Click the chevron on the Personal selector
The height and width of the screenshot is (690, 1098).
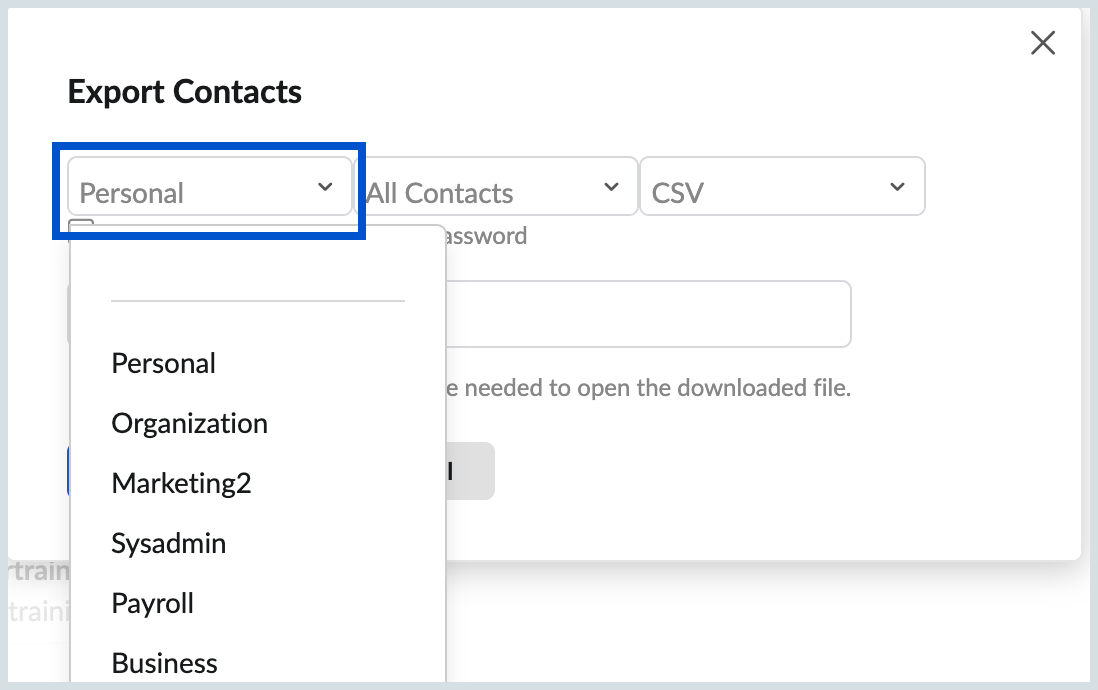(324, 187)
